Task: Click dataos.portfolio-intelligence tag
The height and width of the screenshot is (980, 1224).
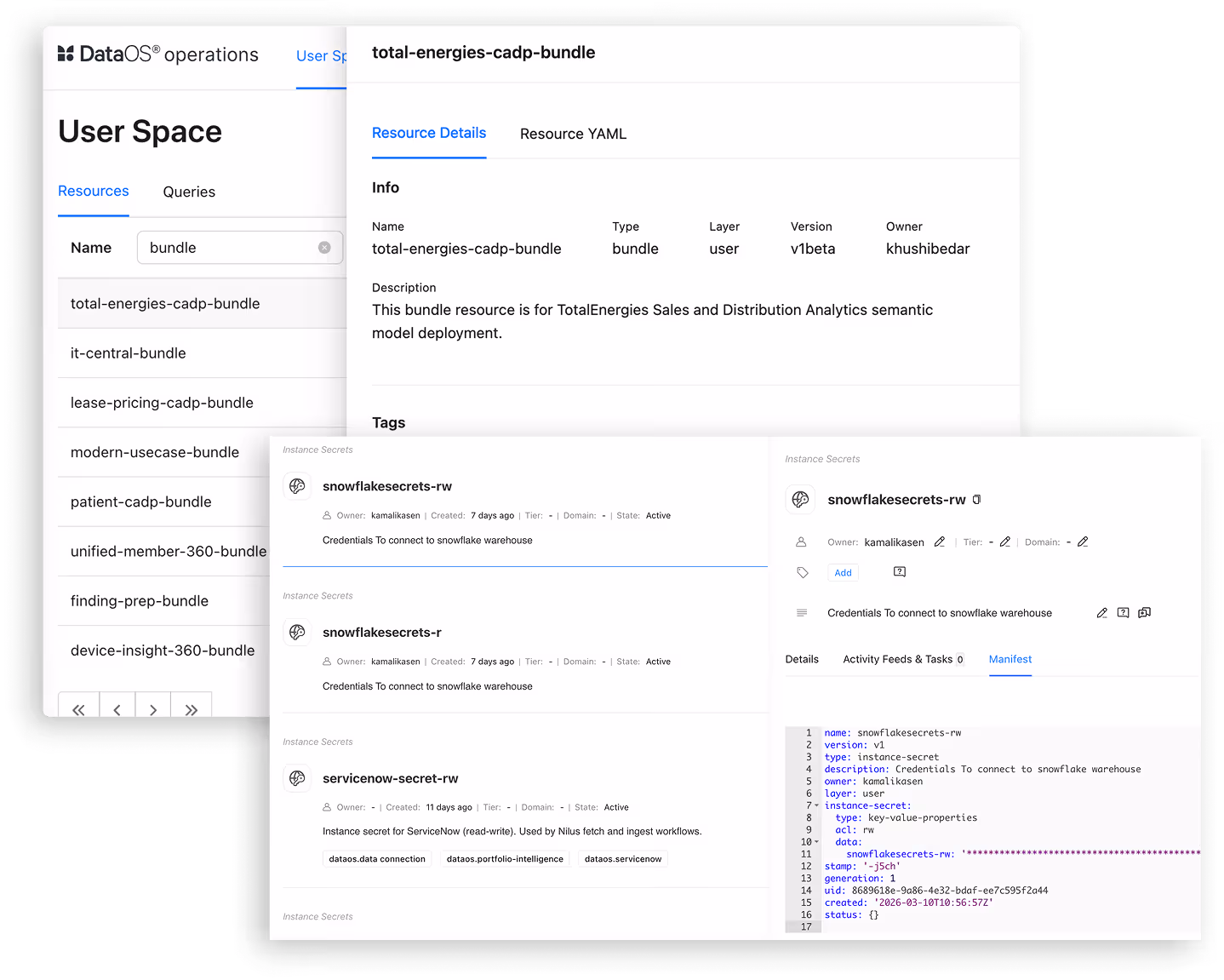Action: (x=505, y=859)
